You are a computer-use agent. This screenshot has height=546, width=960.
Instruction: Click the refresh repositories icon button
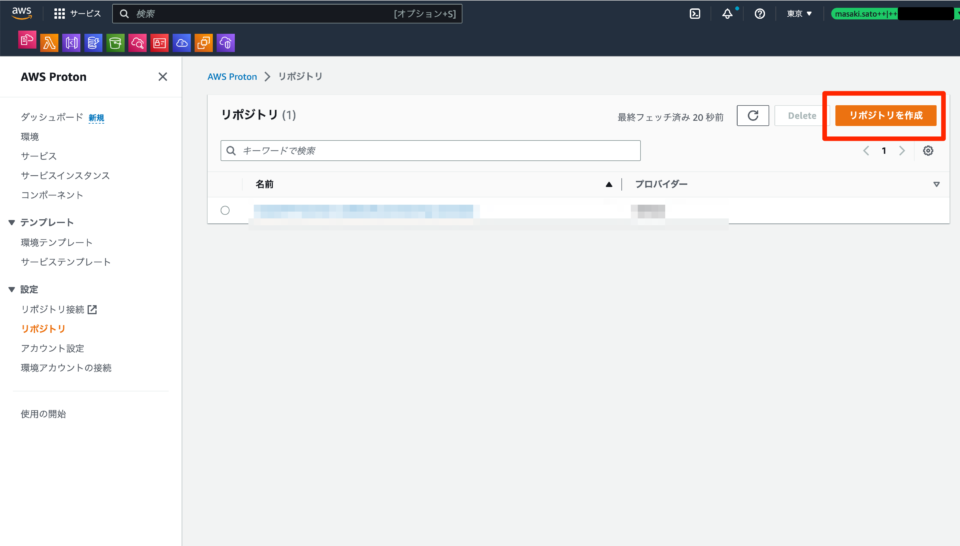pyautogui.click(x=752, y=115)
